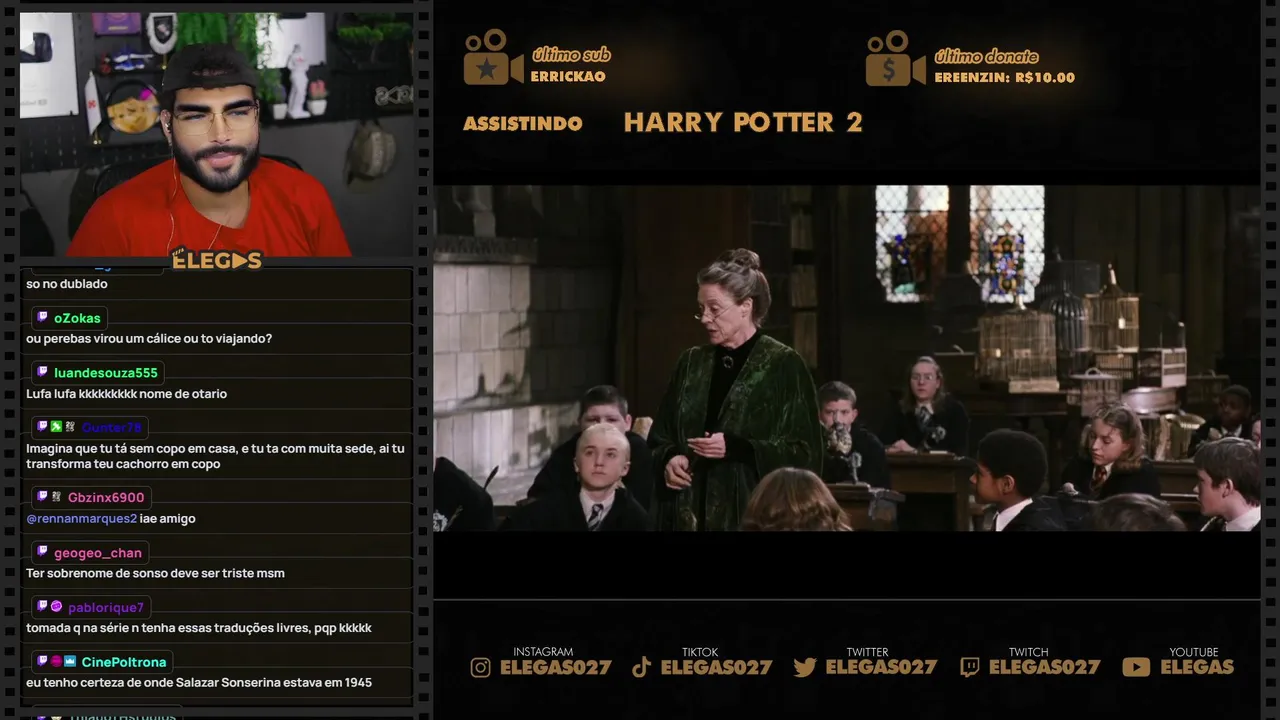The height and width of the screenshot is (720, 1280).
Task: Click the pink badge in CinePoltrona's row
Action: tap(56, 661)
